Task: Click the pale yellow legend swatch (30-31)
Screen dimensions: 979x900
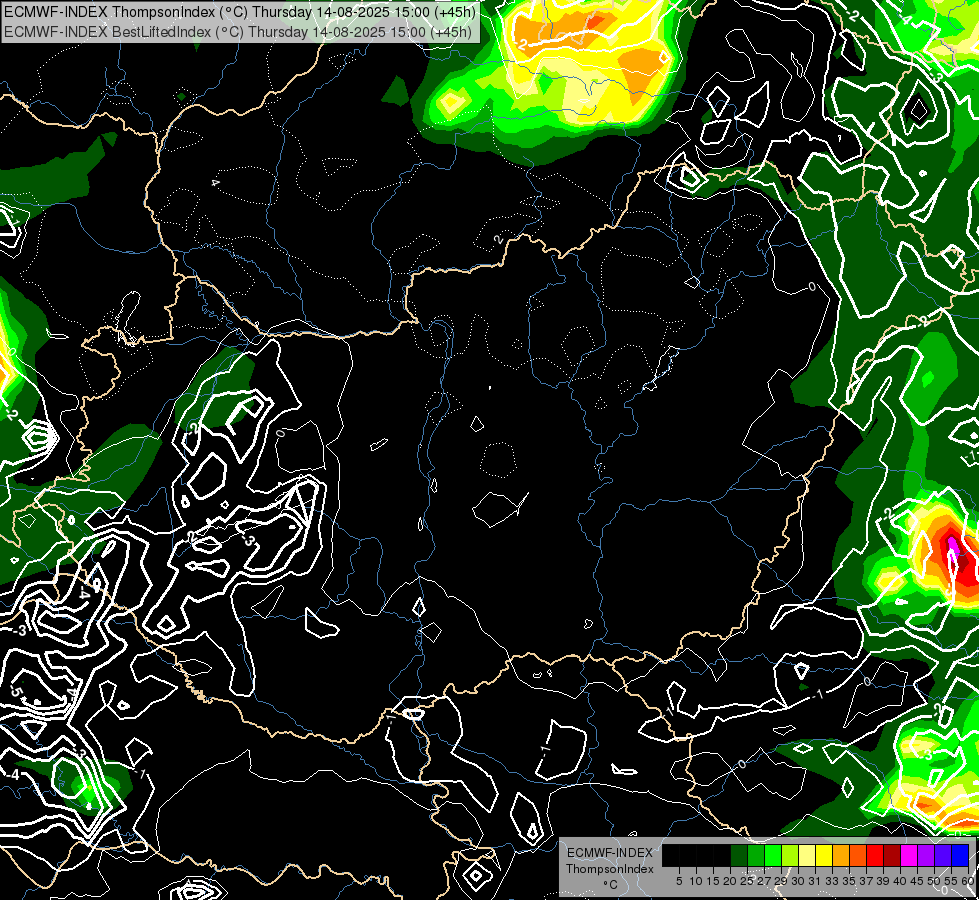Action: click(807, 855)
